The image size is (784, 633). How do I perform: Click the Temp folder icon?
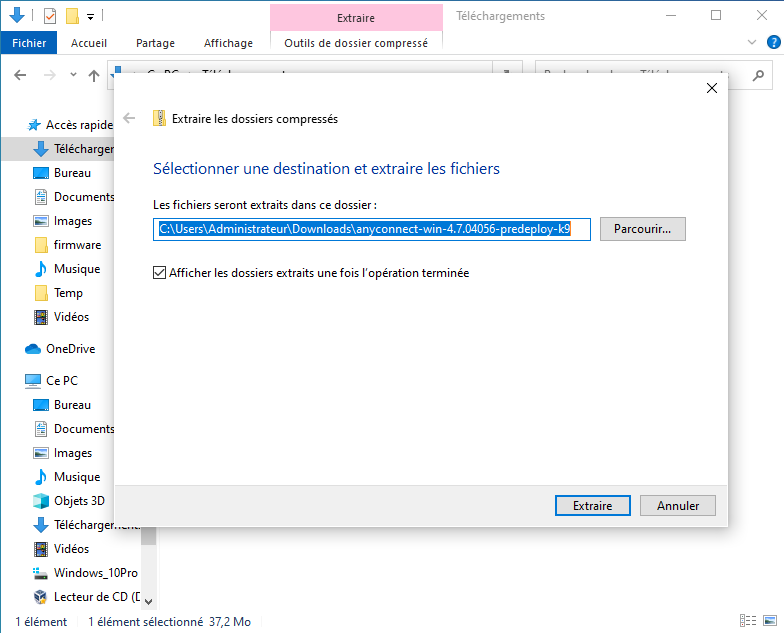pyautogui.click(x=41, y=293)
